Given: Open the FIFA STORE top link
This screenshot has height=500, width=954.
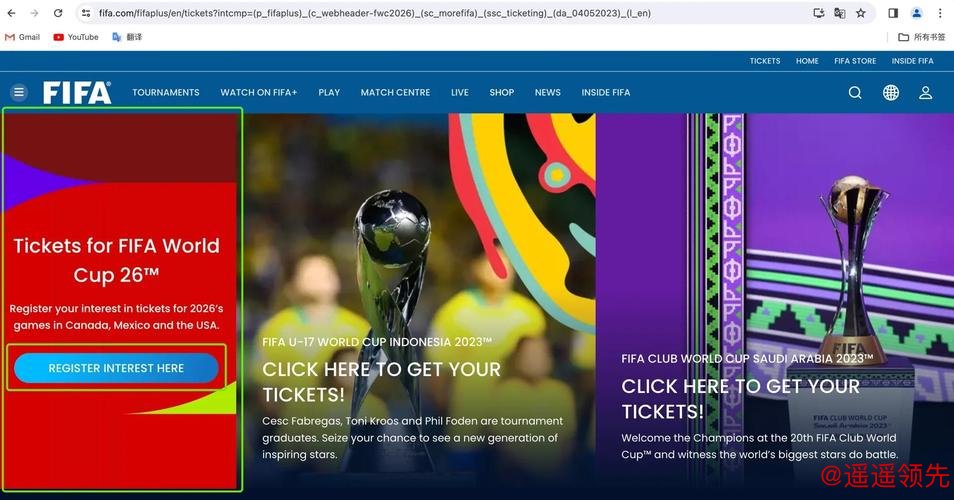Looking at the screenshot, I should coord(855,61).
